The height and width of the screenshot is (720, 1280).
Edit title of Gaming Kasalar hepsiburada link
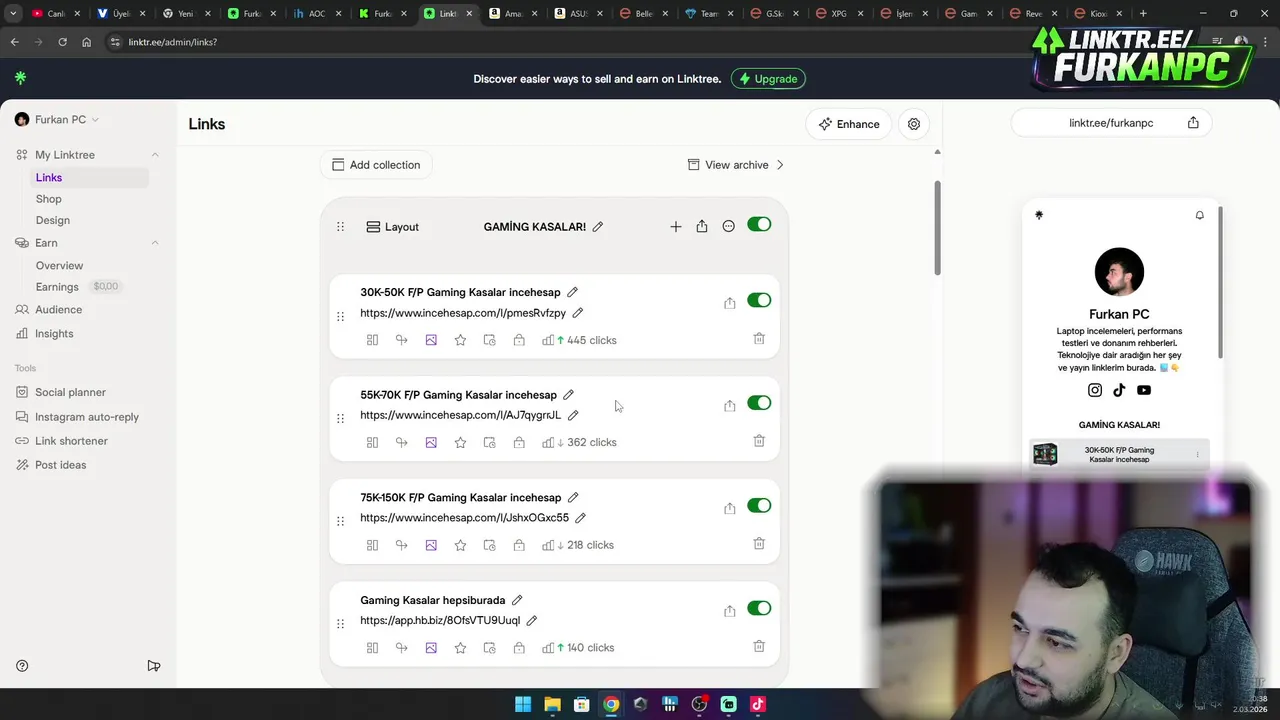coord(517,600)
